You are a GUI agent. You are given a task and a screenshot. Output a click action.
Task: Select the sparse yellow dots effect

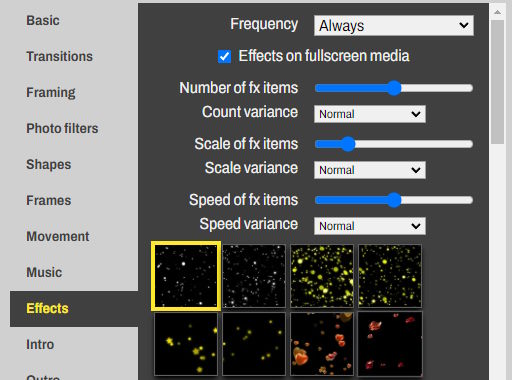coord(254,344)
